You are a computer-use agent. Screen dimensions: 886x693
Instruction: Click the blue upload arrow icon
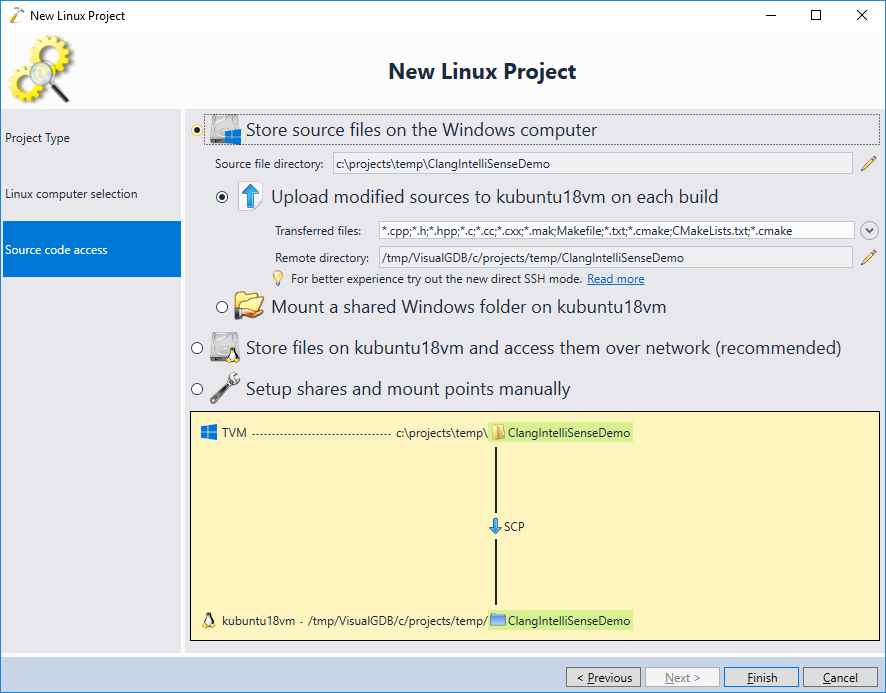point(250,197)
